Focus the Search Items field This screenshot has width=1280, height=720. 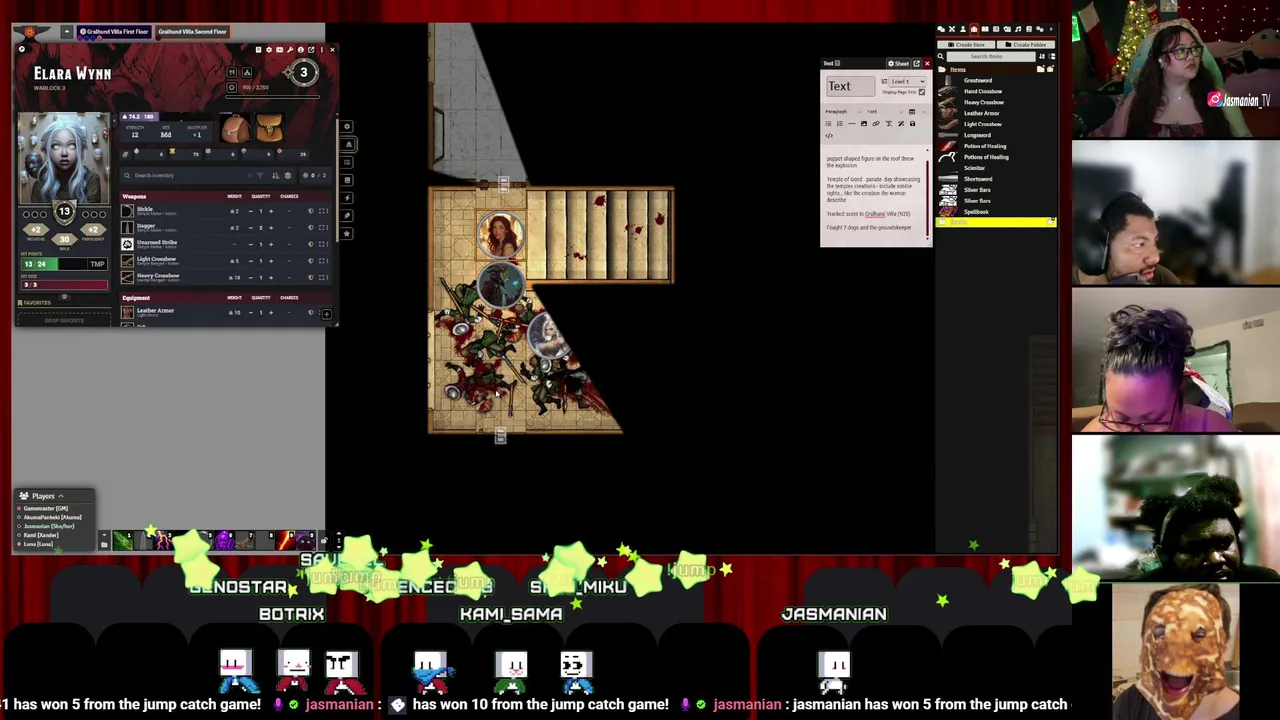991,57
